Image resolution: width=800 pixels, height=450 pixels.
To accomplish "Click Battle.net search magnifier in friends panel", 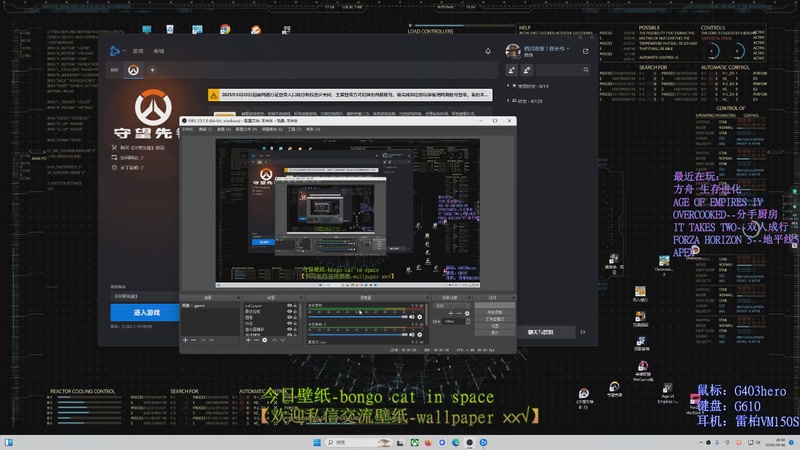I will click(x=586, y=70).
